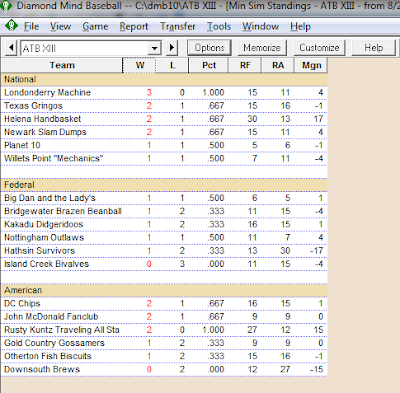Viewport: 400px width, 393px height.
Task: Select the Bridgewater Brazen Beanball row
Action: point(164,211)
